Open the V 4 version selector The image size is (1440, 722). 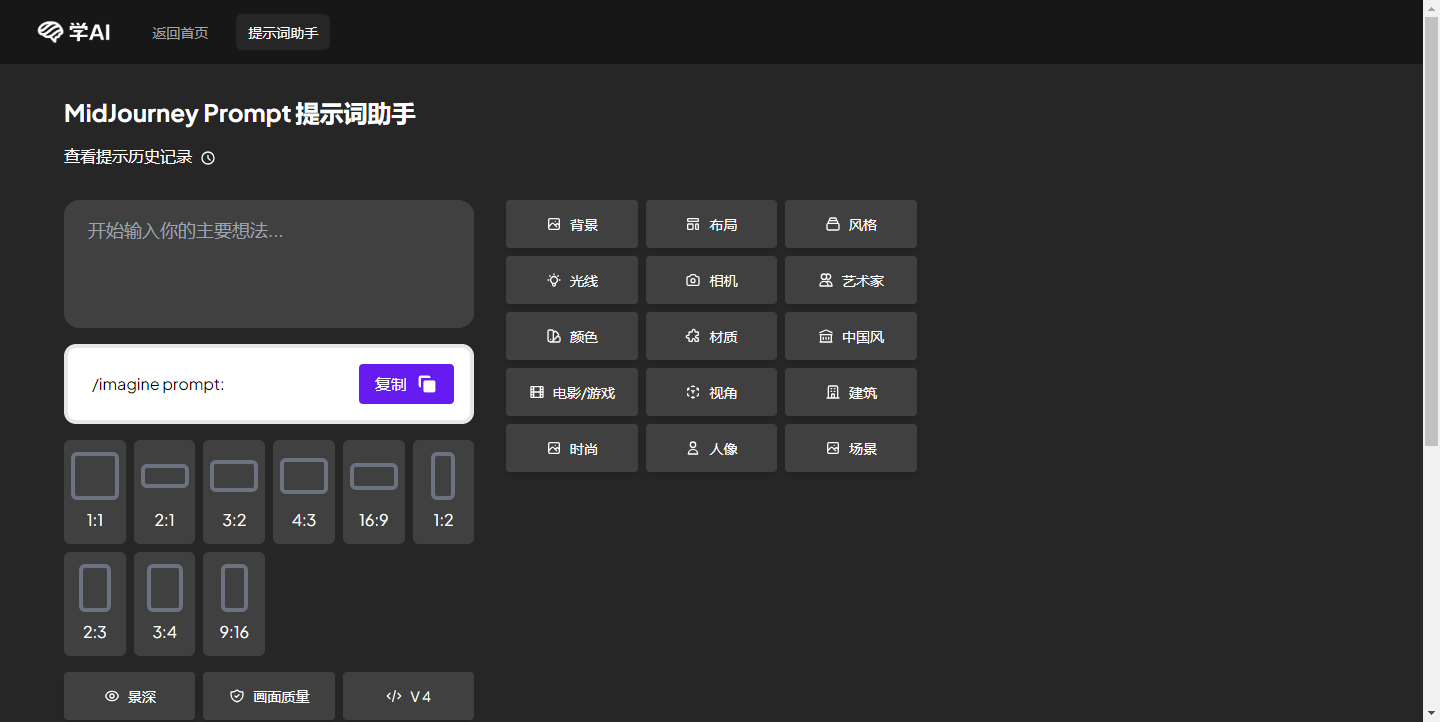[x=408, y=696]
